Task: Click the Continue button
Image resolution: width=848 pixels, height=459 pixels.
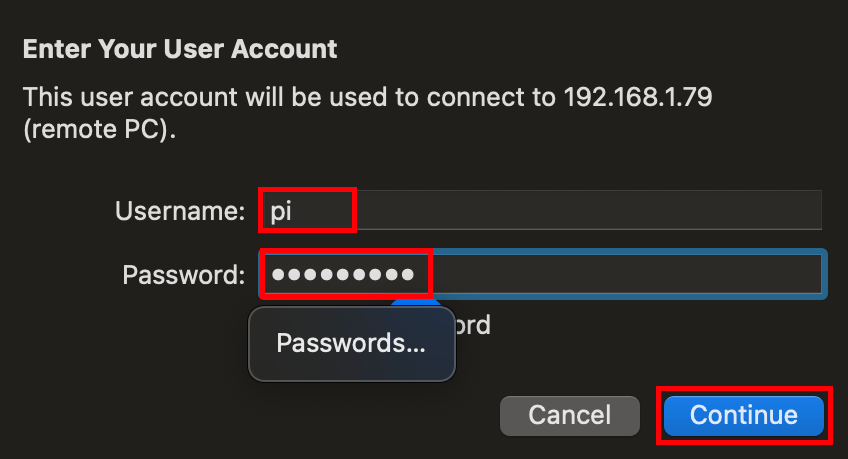Action: tap(743, 415)
